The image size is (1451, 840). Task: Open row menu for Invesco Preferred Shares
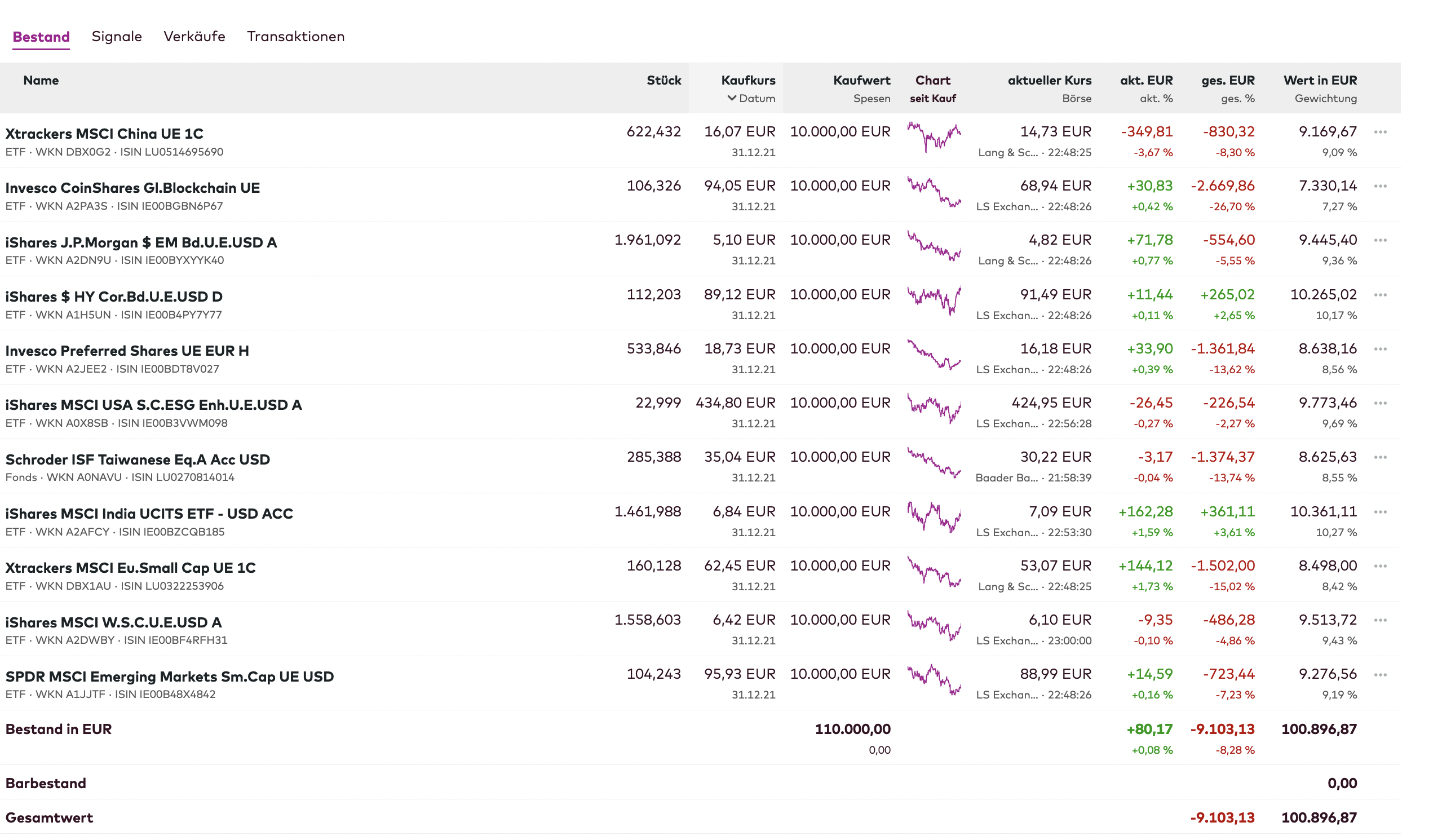pyautogui.click(x=1379, y=349)
